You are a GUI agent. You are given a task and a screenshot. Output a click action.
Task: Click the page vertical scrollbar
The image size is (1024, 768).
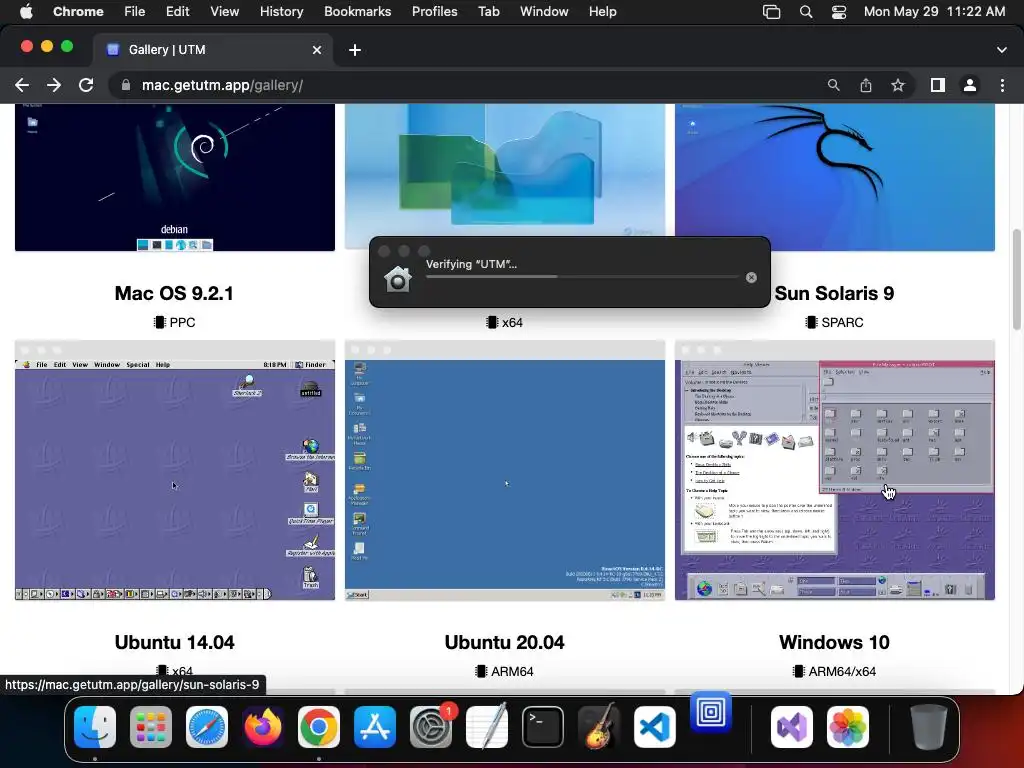coord(1017,280)
